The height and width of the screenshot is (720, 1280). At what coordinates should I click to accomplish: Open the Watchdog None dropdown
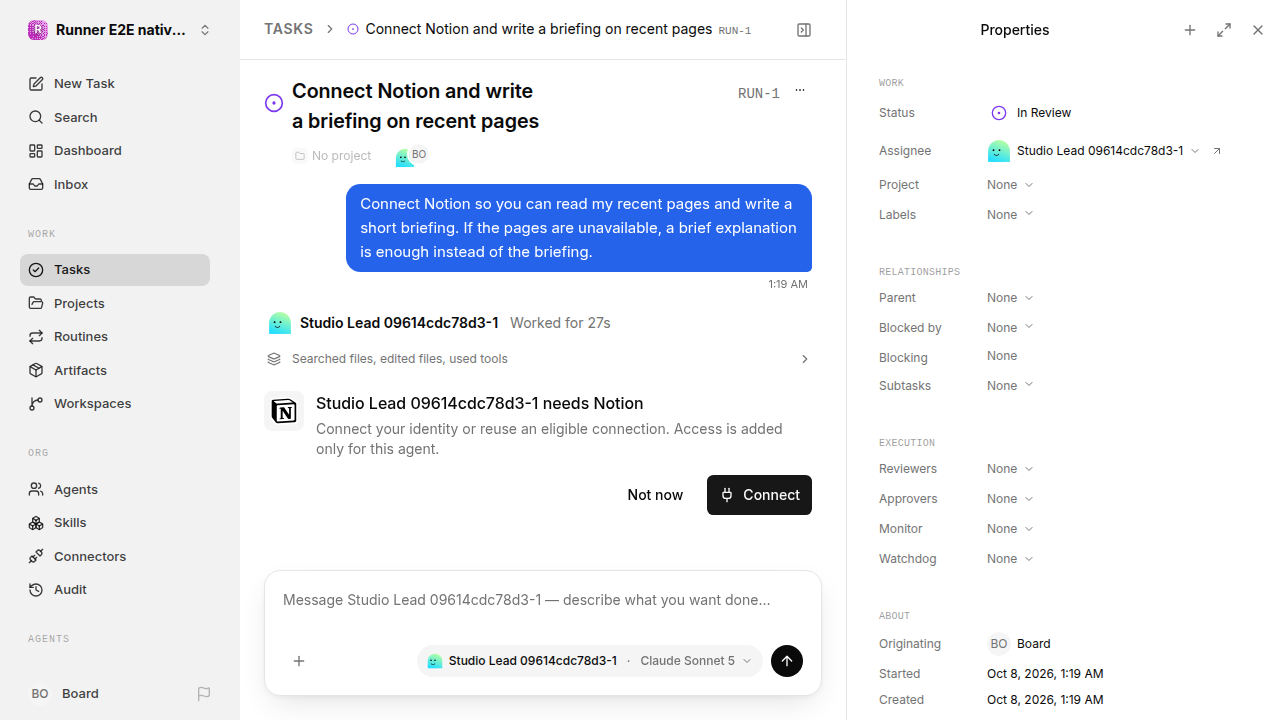(1010, 559)
